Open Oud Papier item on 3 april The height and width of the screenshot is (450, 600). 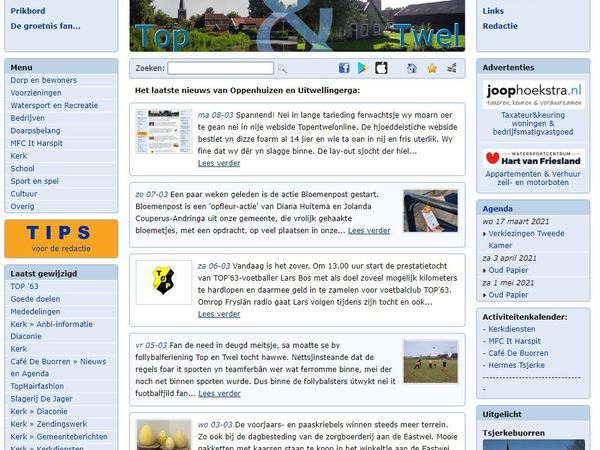point(508,270)
